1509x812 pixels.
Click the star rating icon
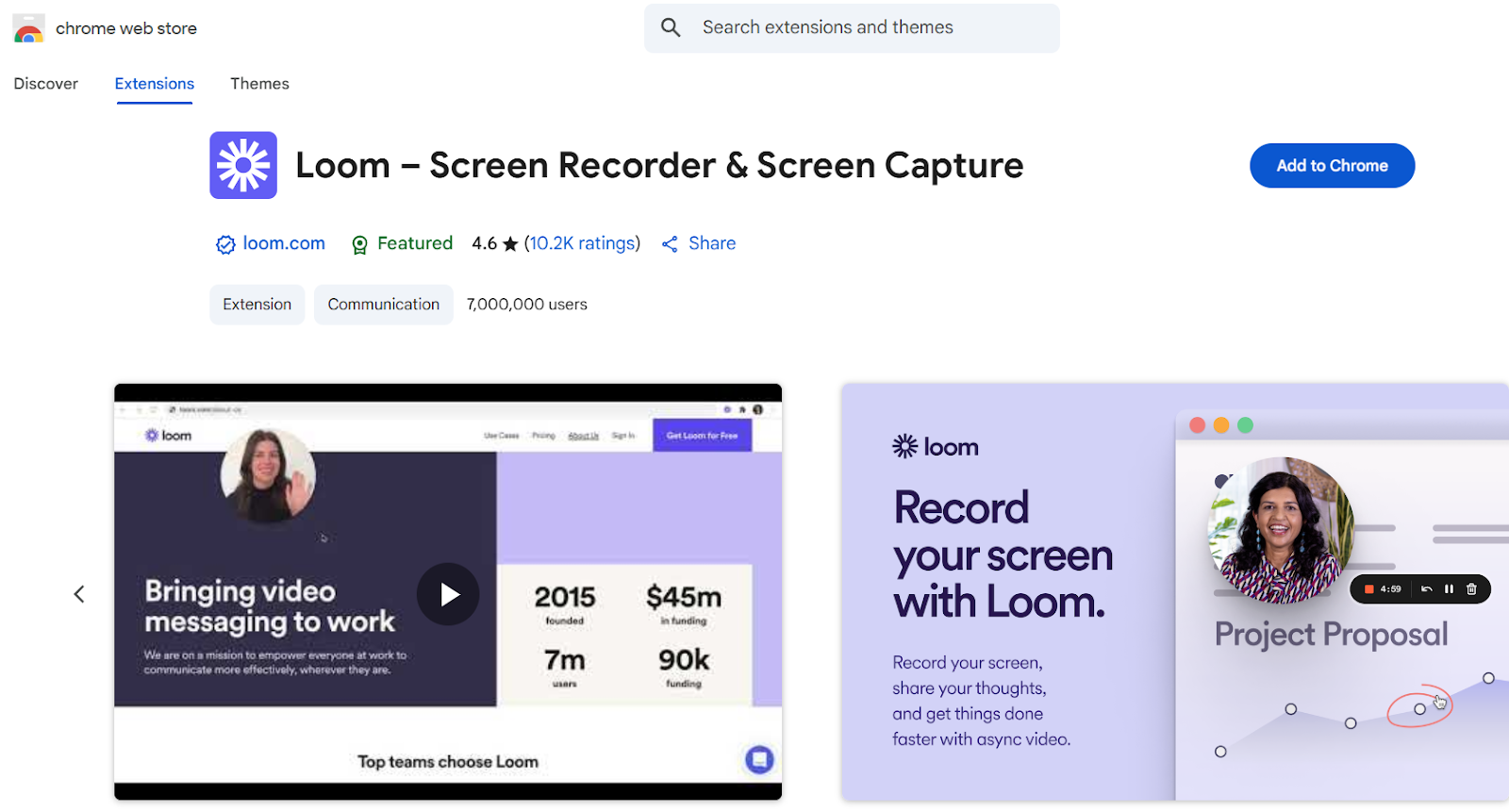point(510,244)
